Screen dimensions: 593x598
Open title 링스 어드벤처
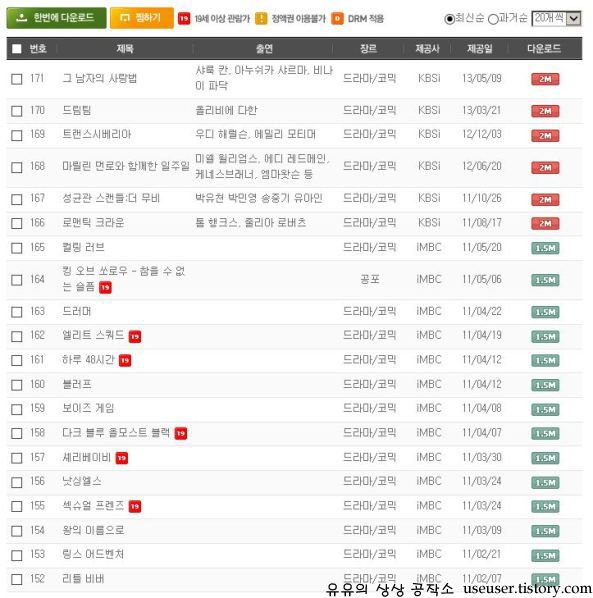[93, 555]
